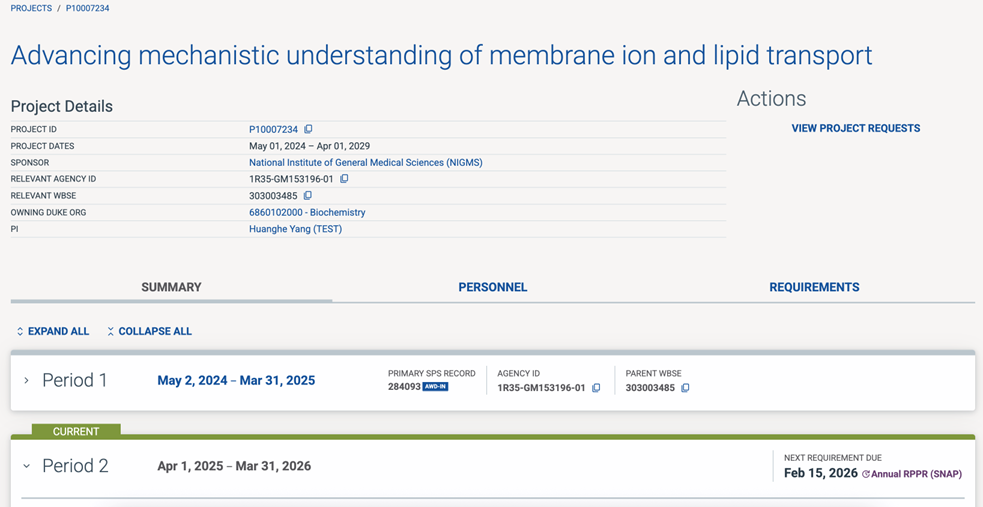Copy Period 1 Parent WBSE

(x=685, y=388)
